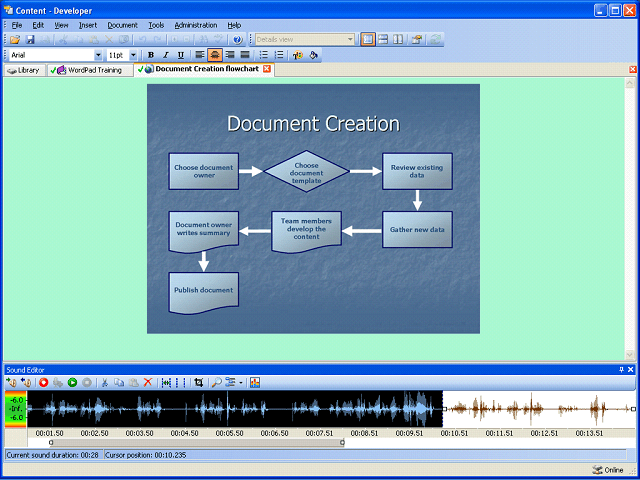Close the Sound Editor panel
The height and width of the screenshot is (480, 640).
click(631, 370)
